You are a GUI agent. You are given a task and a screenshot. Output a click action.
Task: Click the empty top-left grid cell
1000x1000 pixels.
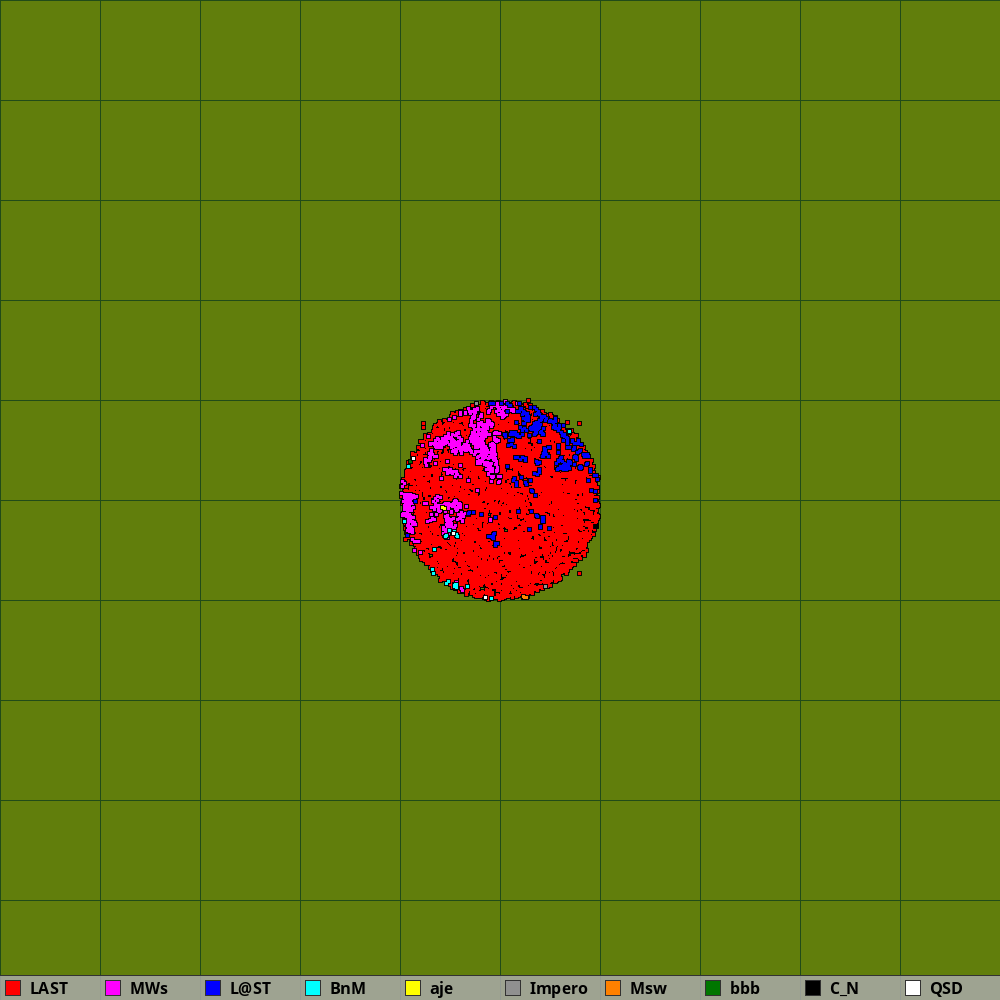click(50, 50)
